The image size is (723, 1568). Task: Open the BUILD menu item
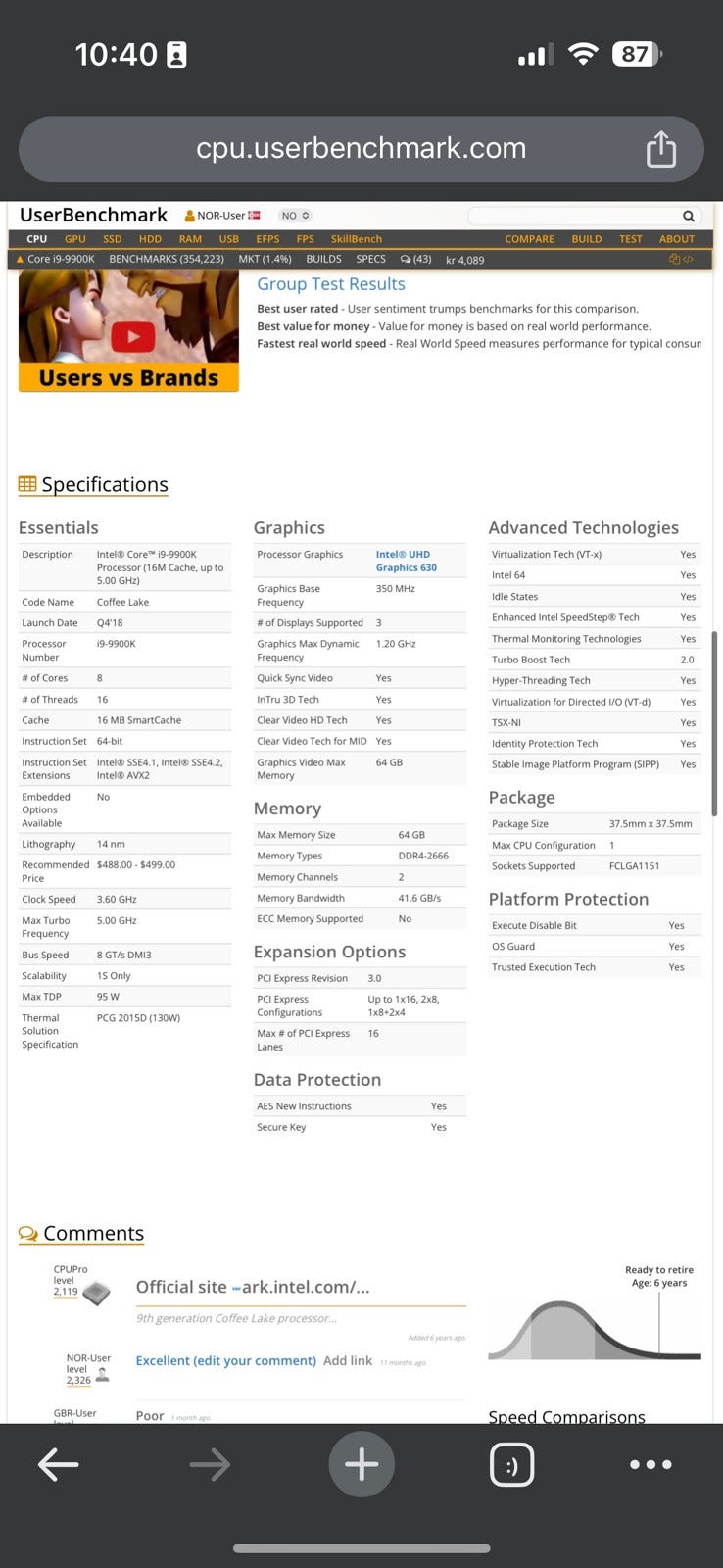tap(586, 239)
